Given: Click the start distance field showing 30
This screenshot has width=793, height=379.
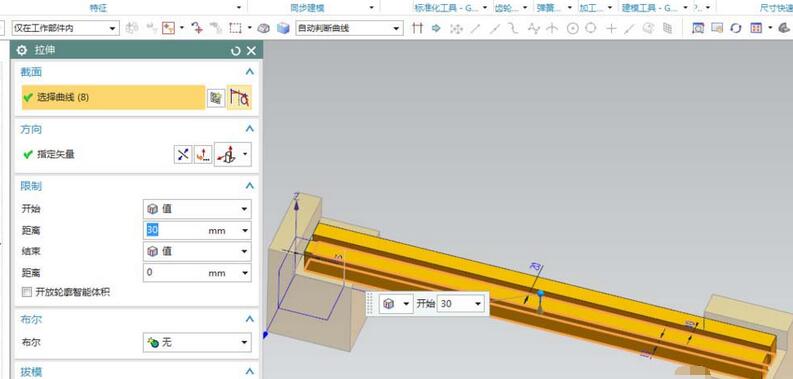Looking at the screenshot, I should pos(174,230).
